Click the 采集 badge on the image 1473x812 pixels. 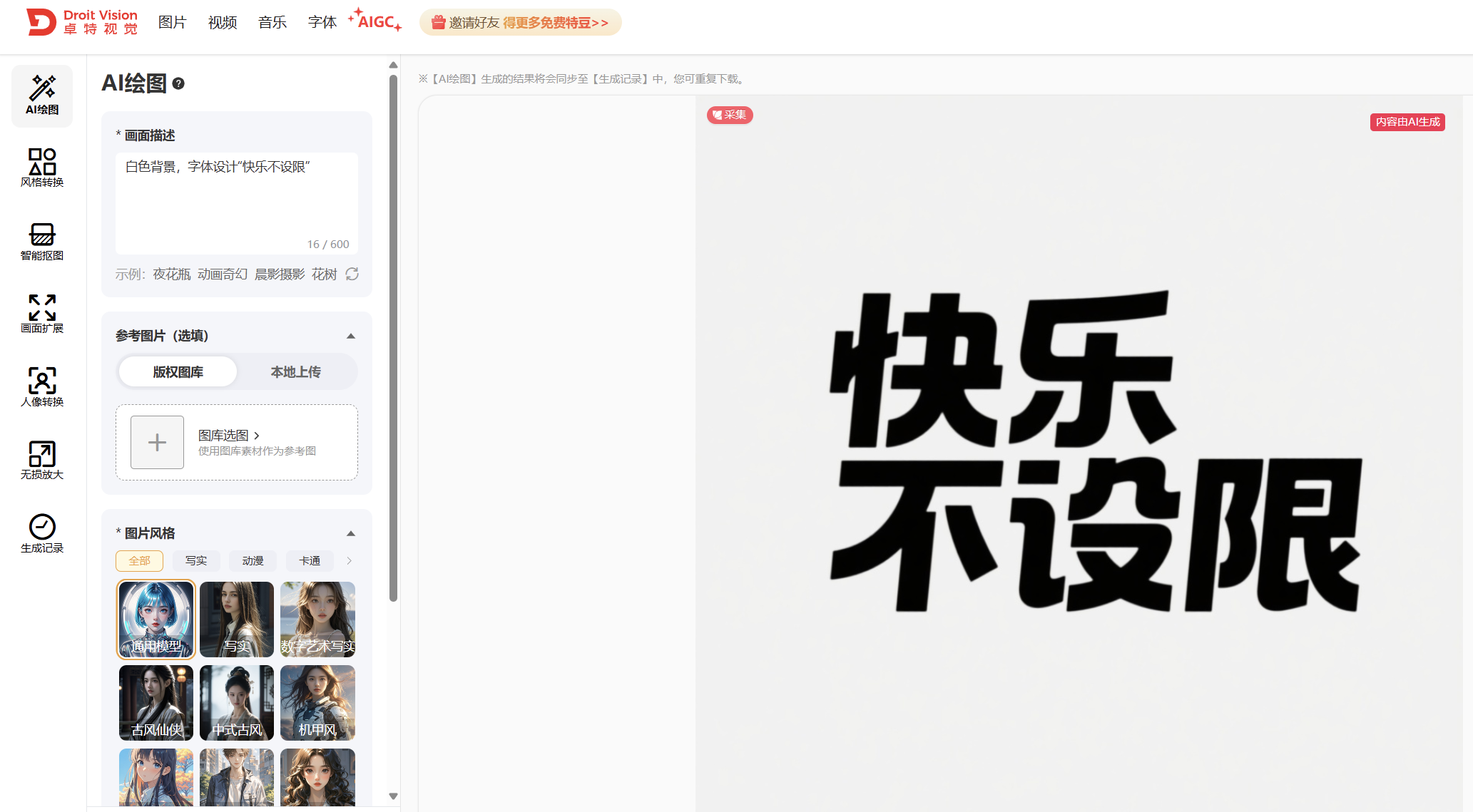click(730, 115)
